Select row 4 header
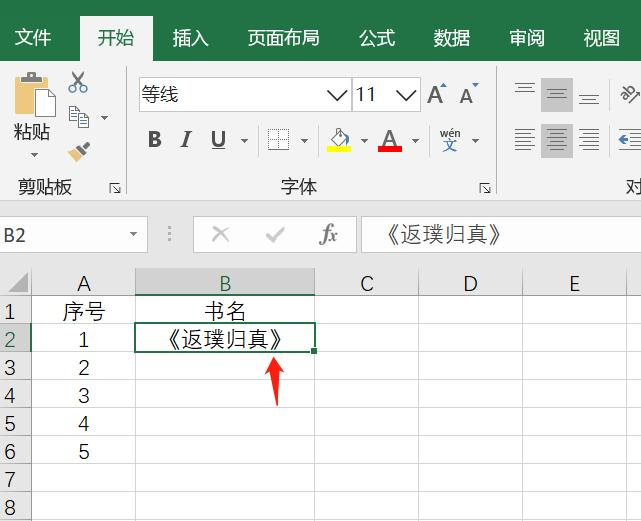 15,394
